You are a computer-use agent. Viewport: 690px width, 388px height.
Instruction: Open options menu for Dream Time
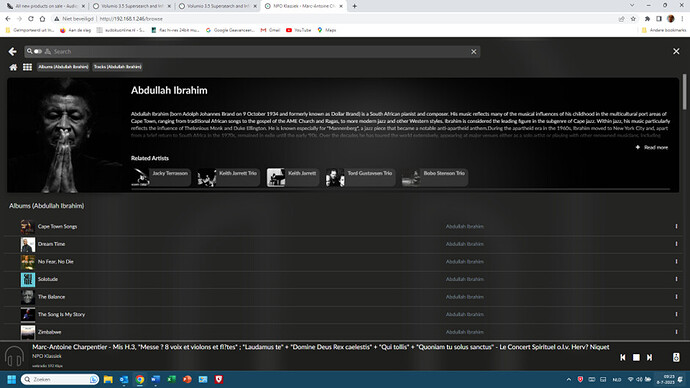pos(676,244)
